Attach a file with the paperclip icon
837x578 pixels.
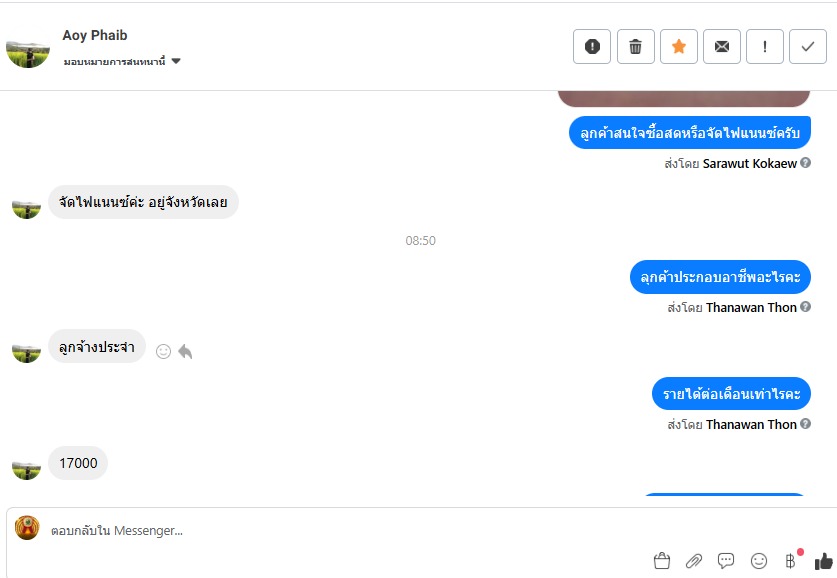(x=694, y=561)
